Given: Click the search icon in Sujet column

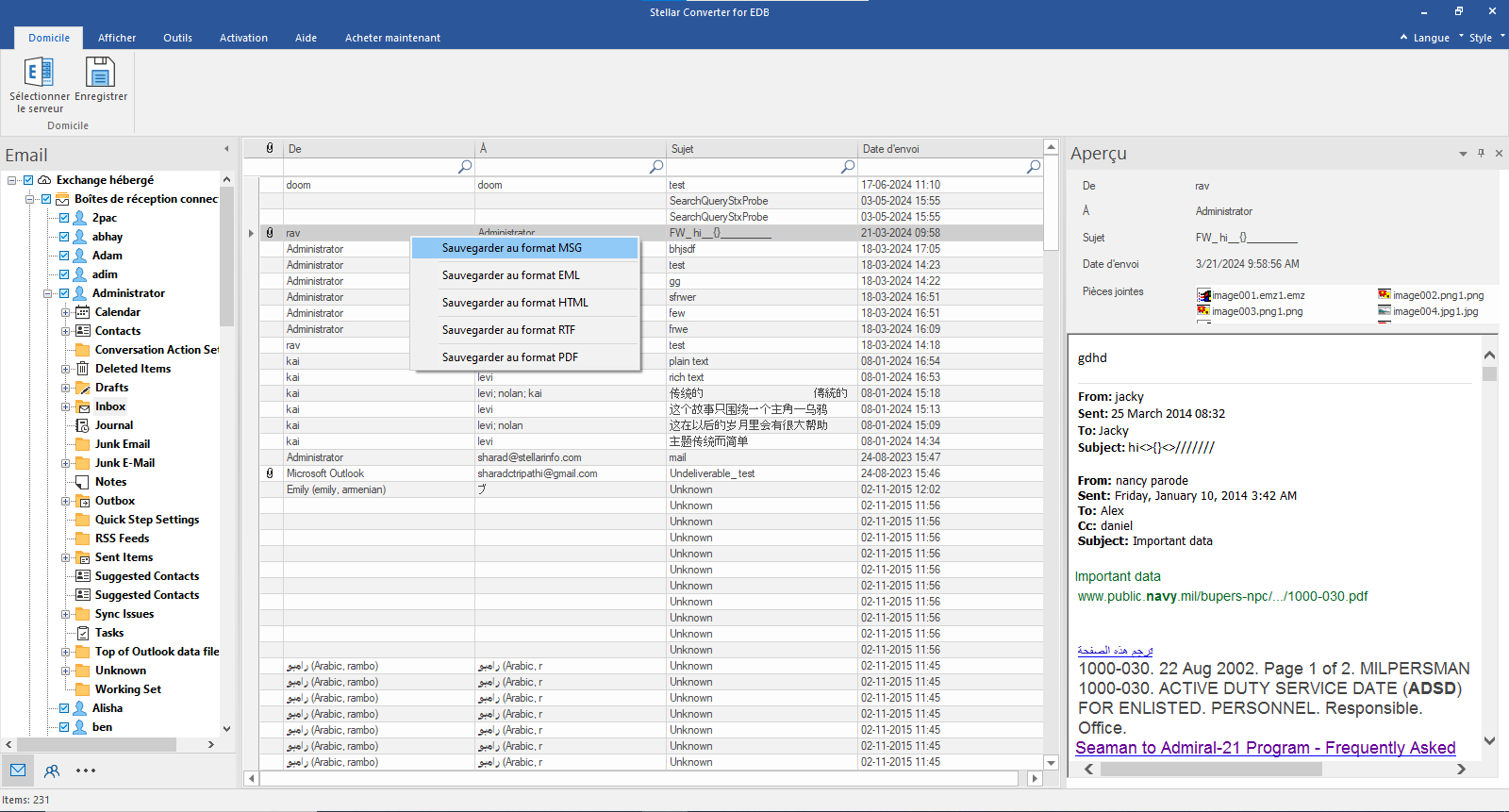Looking at the screenshot, I should (x=848, y=166).
